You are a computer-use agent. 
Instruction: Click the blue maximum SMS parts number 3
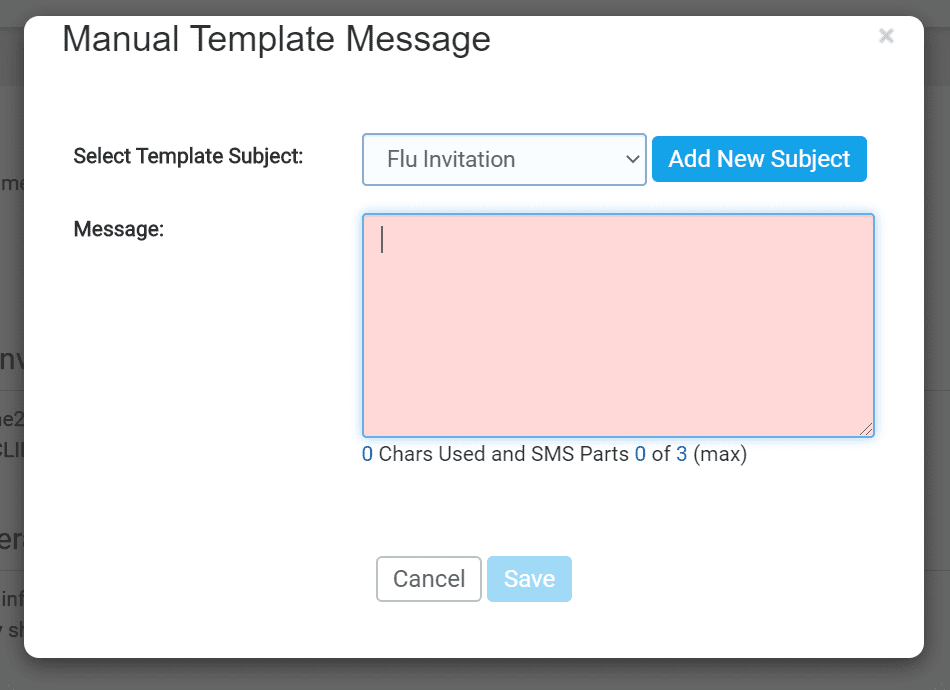(x=682, y=454)
